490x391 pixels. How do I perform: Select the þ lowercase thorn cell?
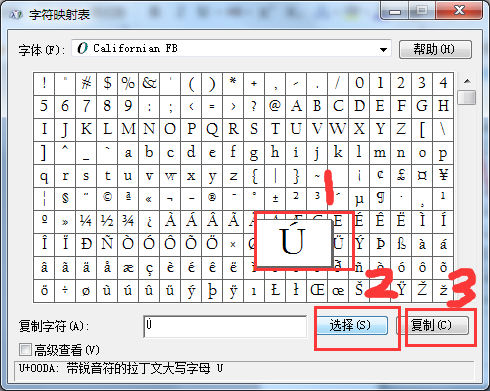[212, 291]
